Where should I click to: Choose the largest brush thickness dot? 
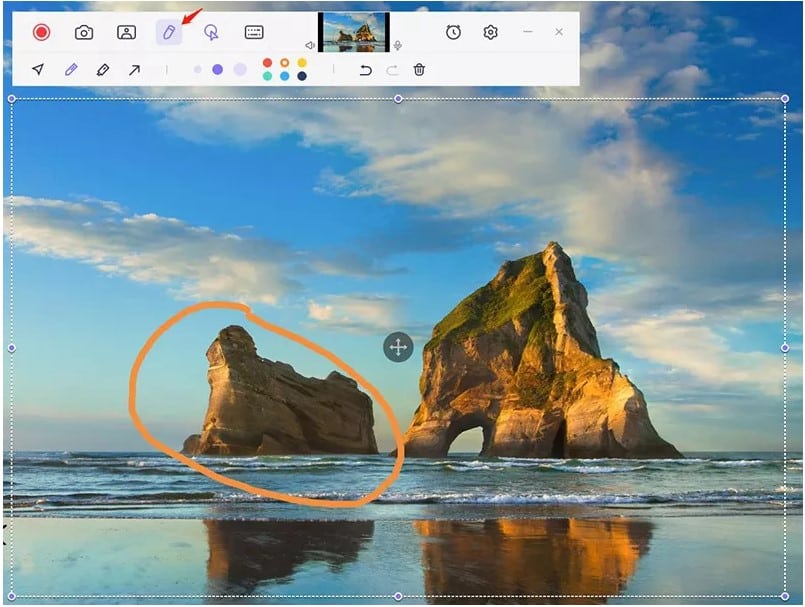tap(239, 70)
